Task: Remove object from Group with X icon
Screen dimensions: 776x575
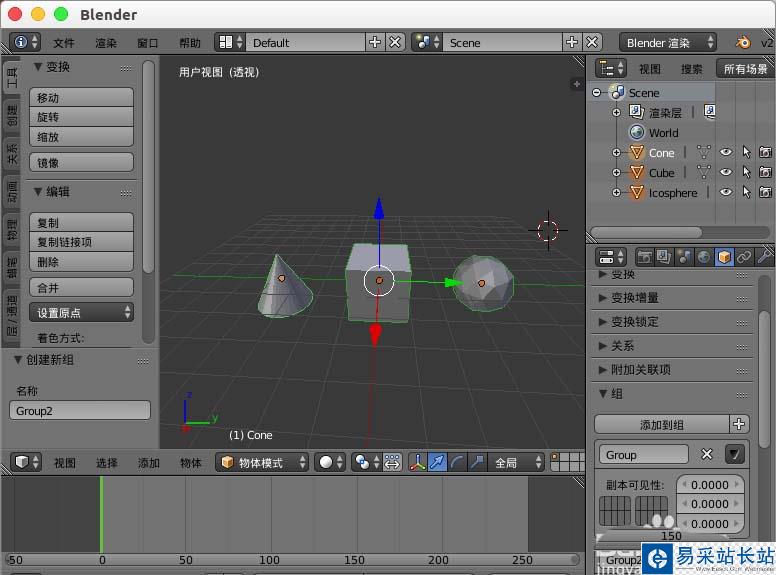Action: click(x=707, y=454)
